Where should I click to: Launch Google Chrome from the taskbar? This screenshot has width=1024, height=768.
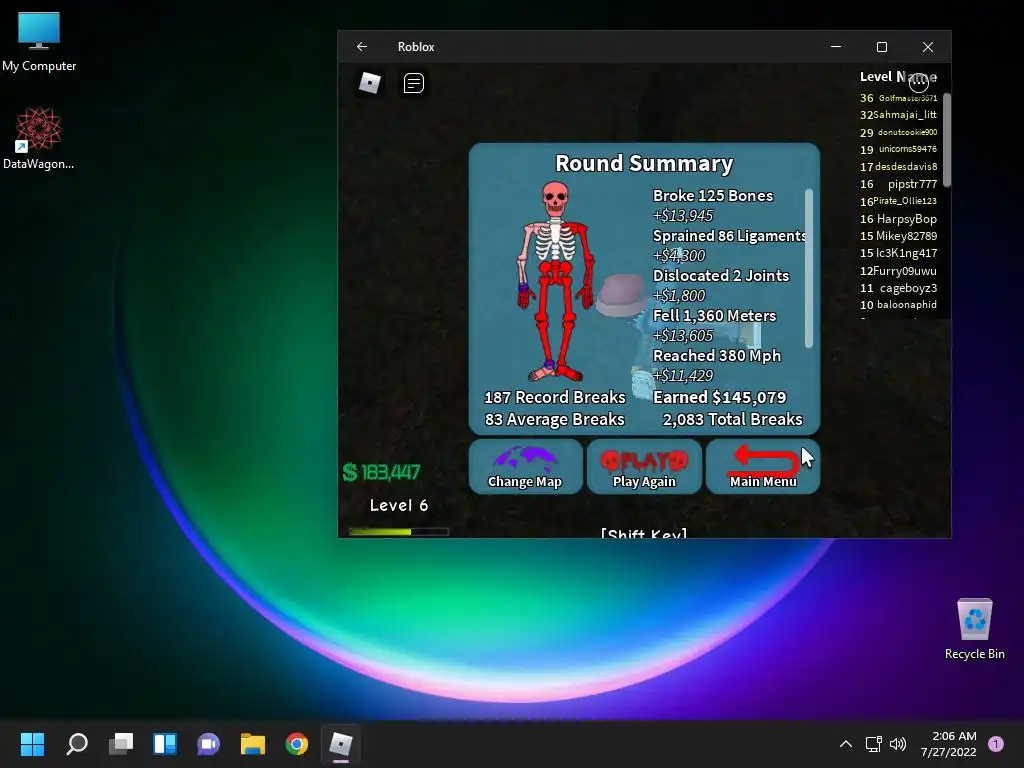tap(296, 744)
